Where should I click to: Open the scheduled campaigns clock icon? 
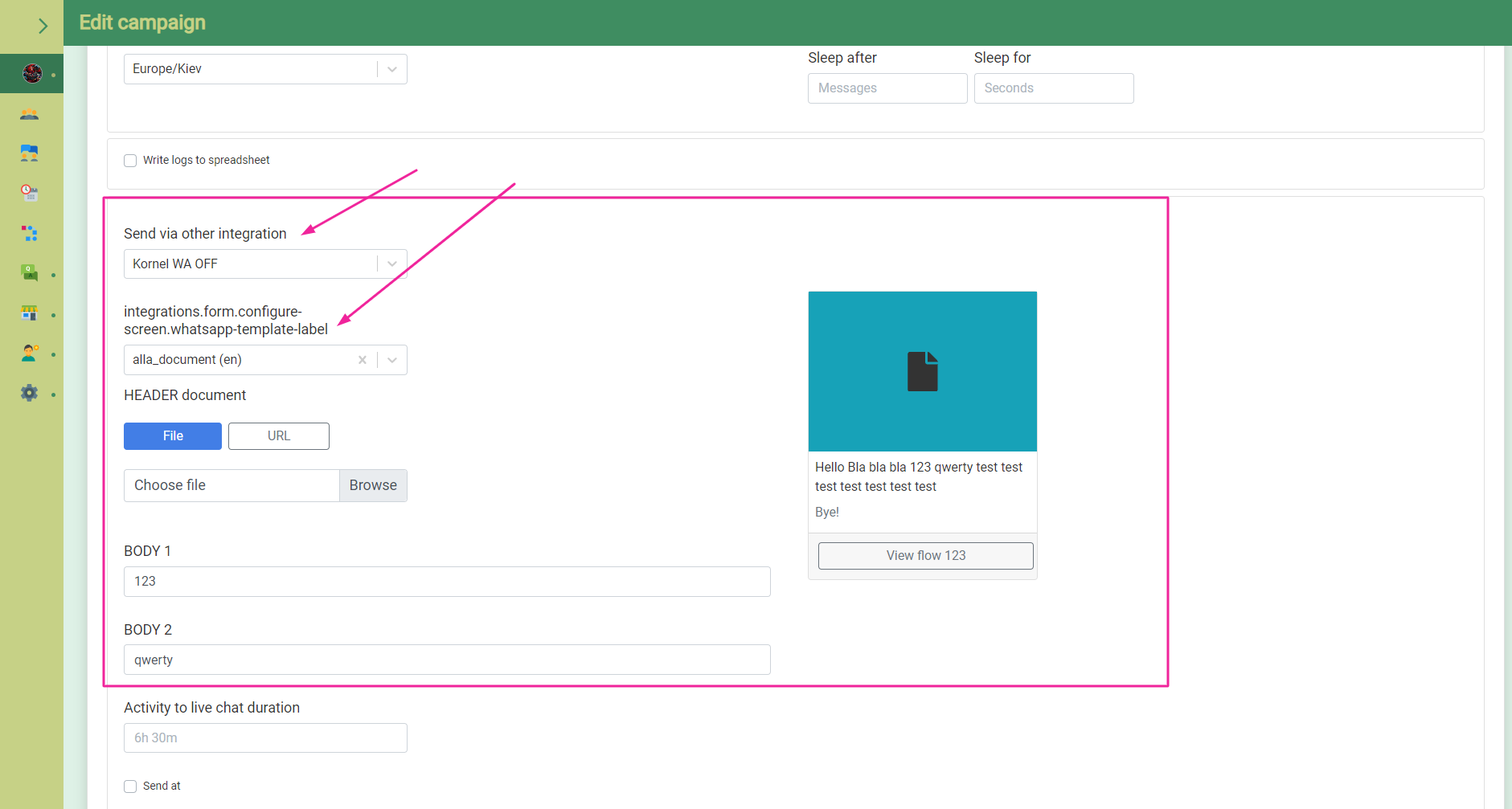pos(30,193)
